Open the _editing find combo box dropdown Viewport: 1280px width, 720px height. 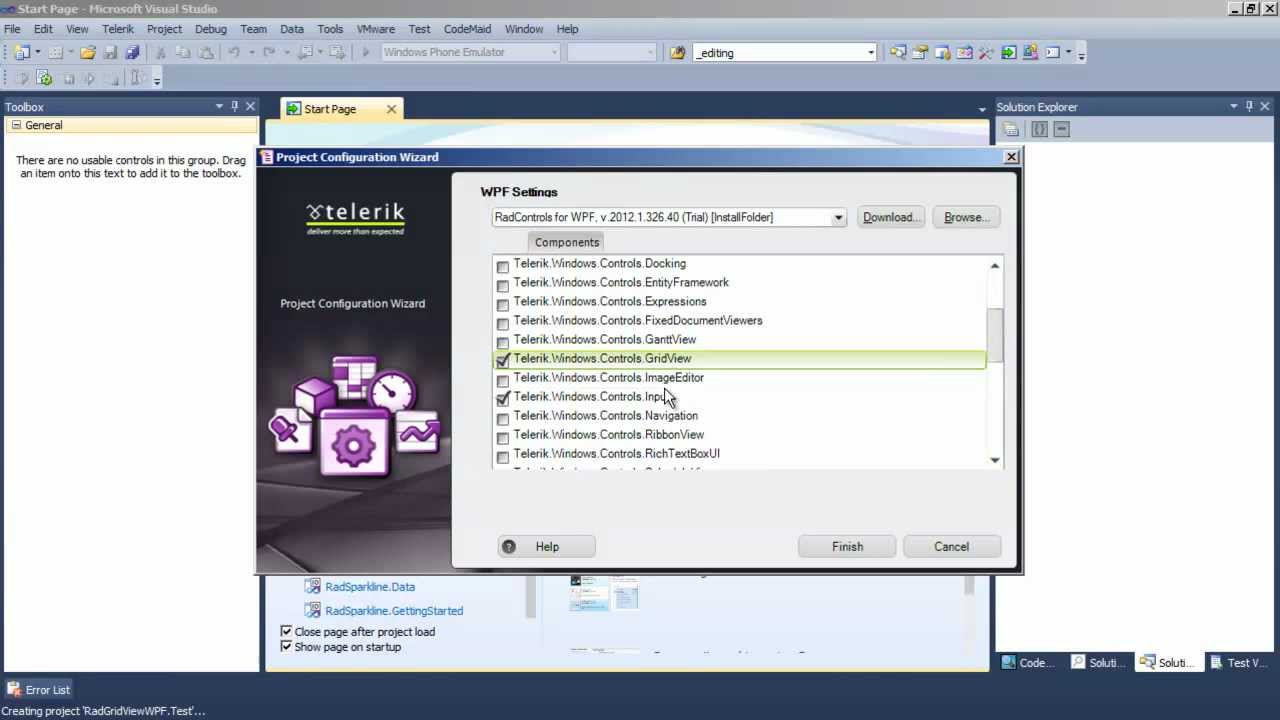(870, 52)
